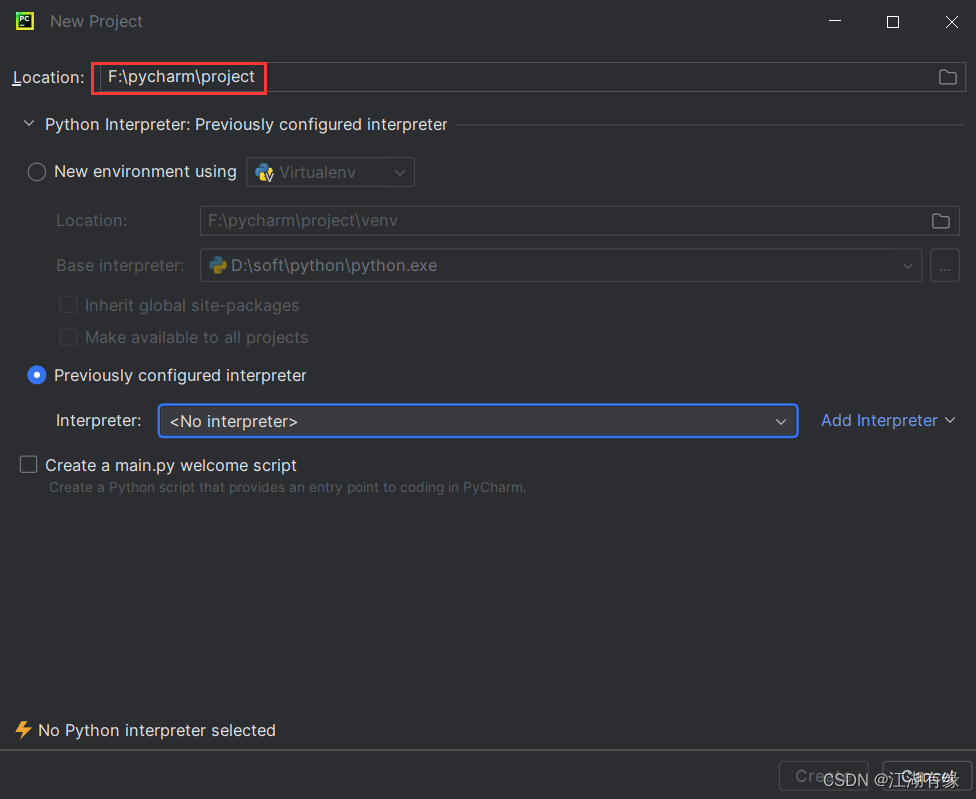Enable Inherit global site-packages checkbox
This screenshot has height=799, width=976.
[68, 305]
